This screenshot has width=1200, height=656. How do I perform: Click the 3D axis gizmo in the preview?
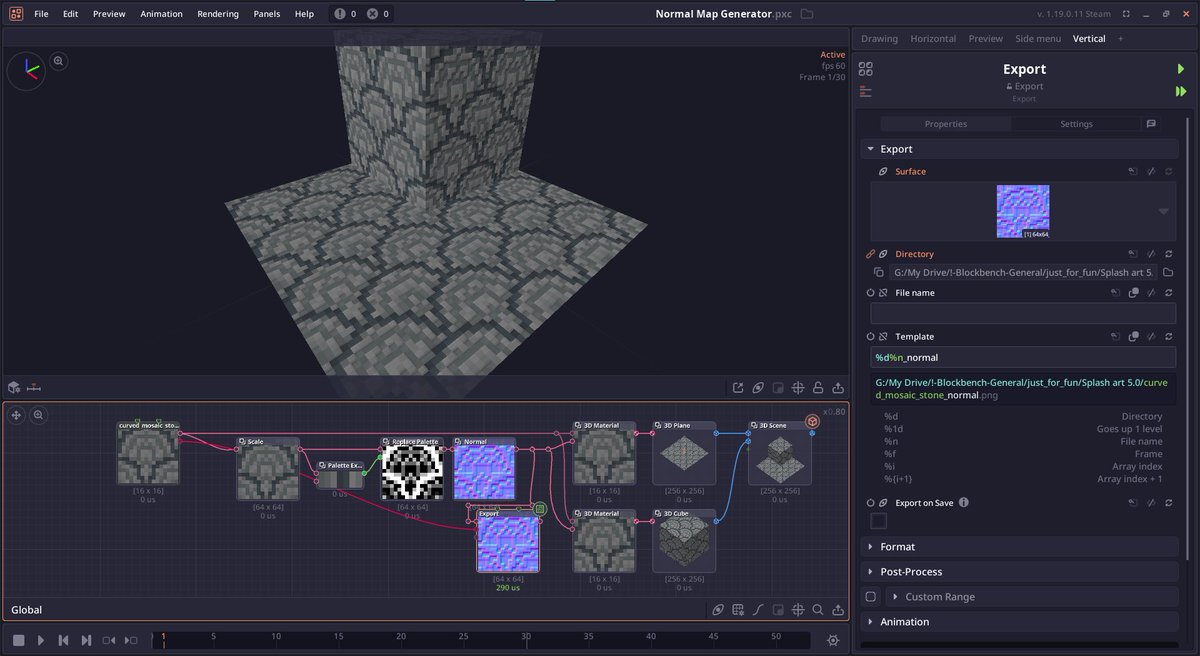click(26, 71)
